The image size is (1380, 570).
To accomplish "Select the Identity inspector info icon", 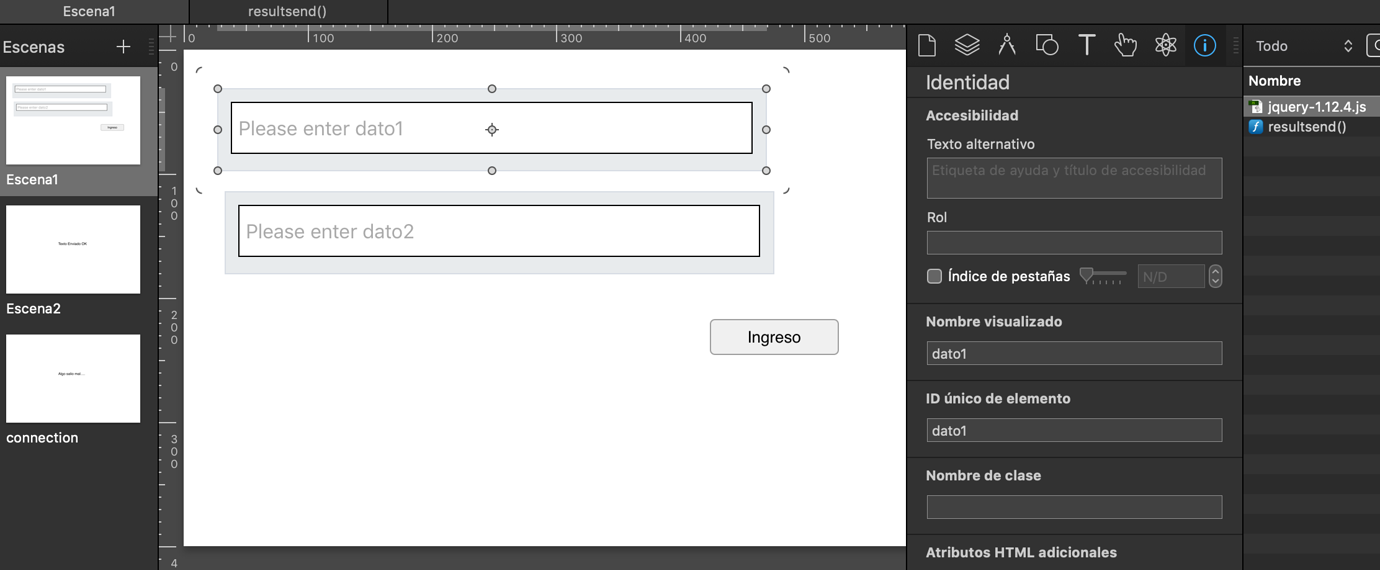I will coord(1205,45).
